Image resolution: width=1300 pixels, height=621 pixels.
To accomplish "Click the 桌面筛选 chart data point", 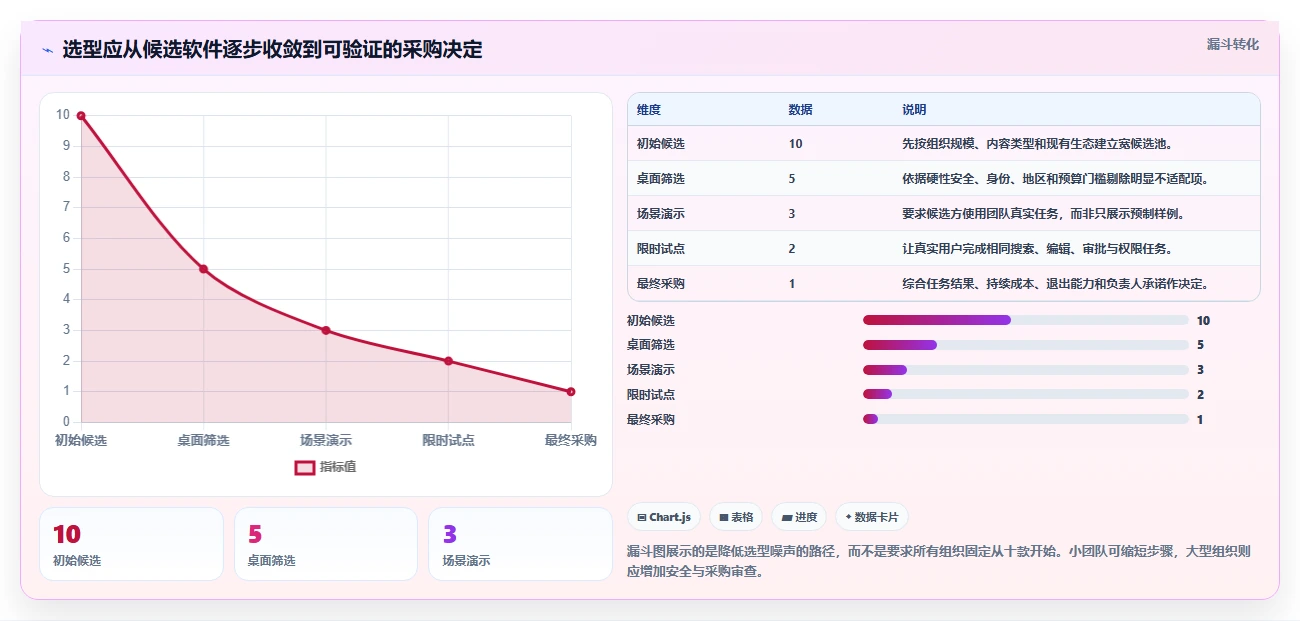I will coord(203,269).
